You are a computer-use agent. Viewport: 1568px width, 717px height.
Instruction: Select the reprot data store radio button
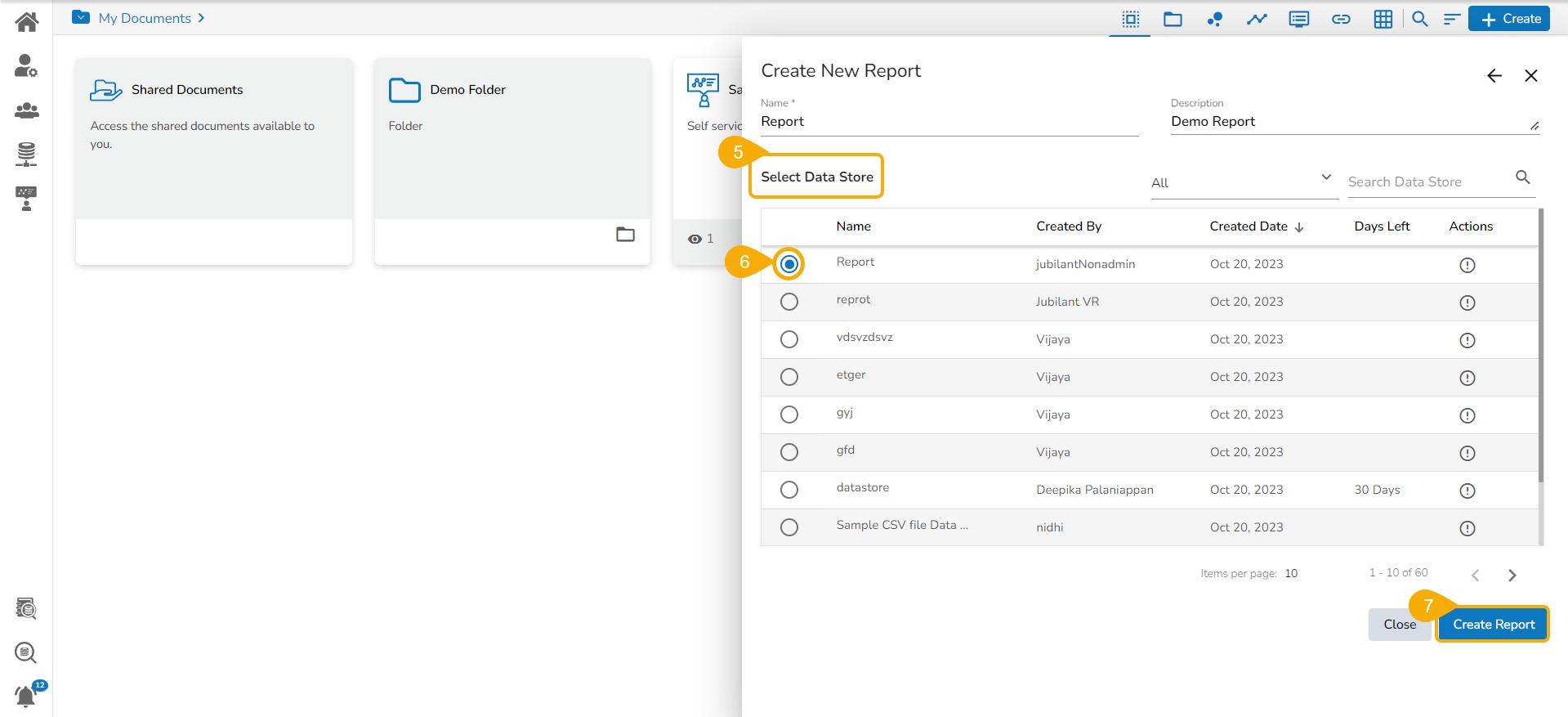(x=788, y=302)
